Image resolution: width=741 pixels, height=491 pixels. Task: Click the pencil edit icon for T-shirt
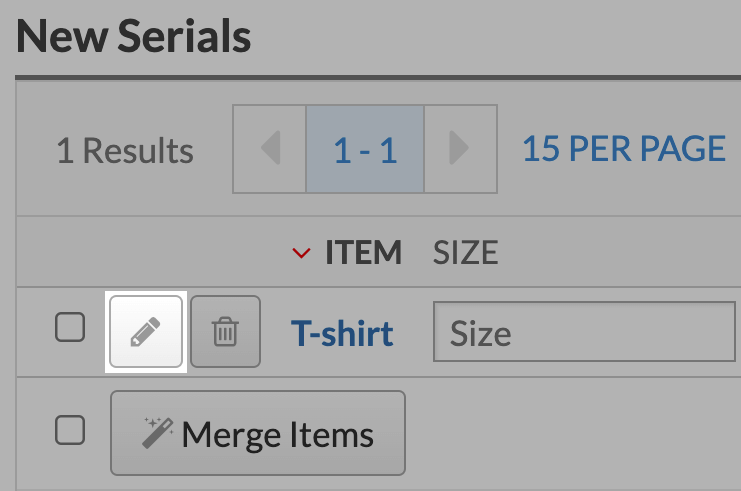click(146, 332)
